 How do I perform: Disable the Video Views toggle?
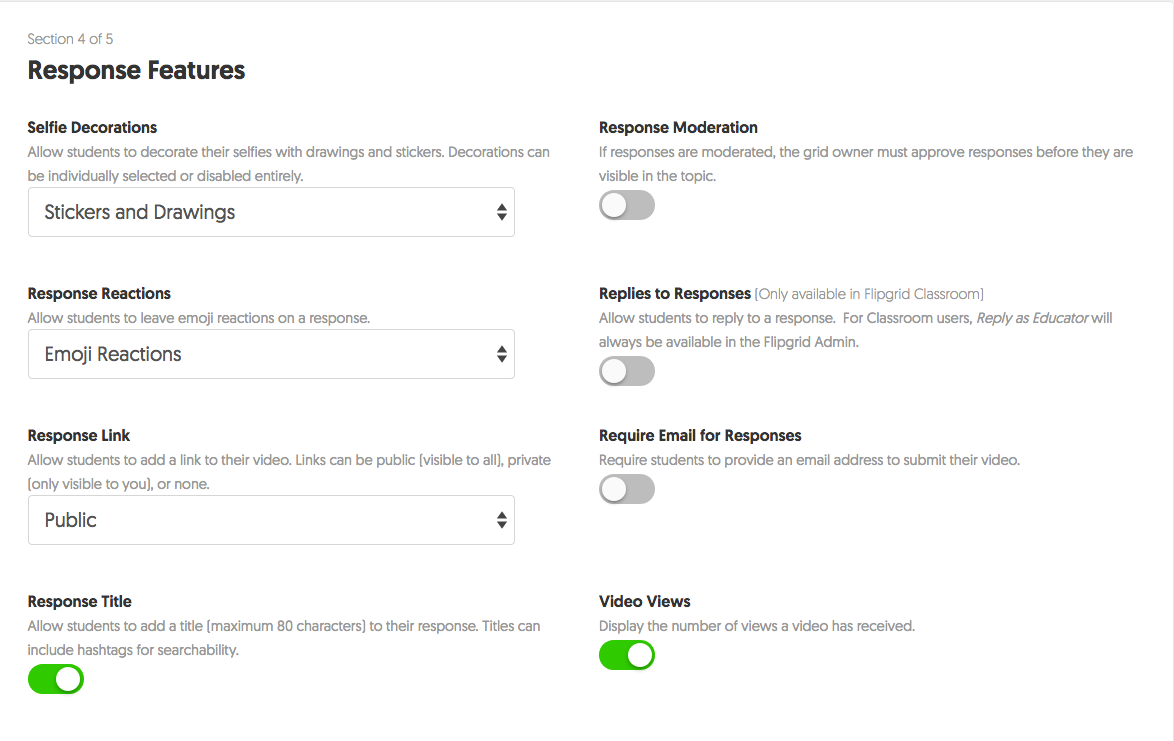click(x=627, y=655)
